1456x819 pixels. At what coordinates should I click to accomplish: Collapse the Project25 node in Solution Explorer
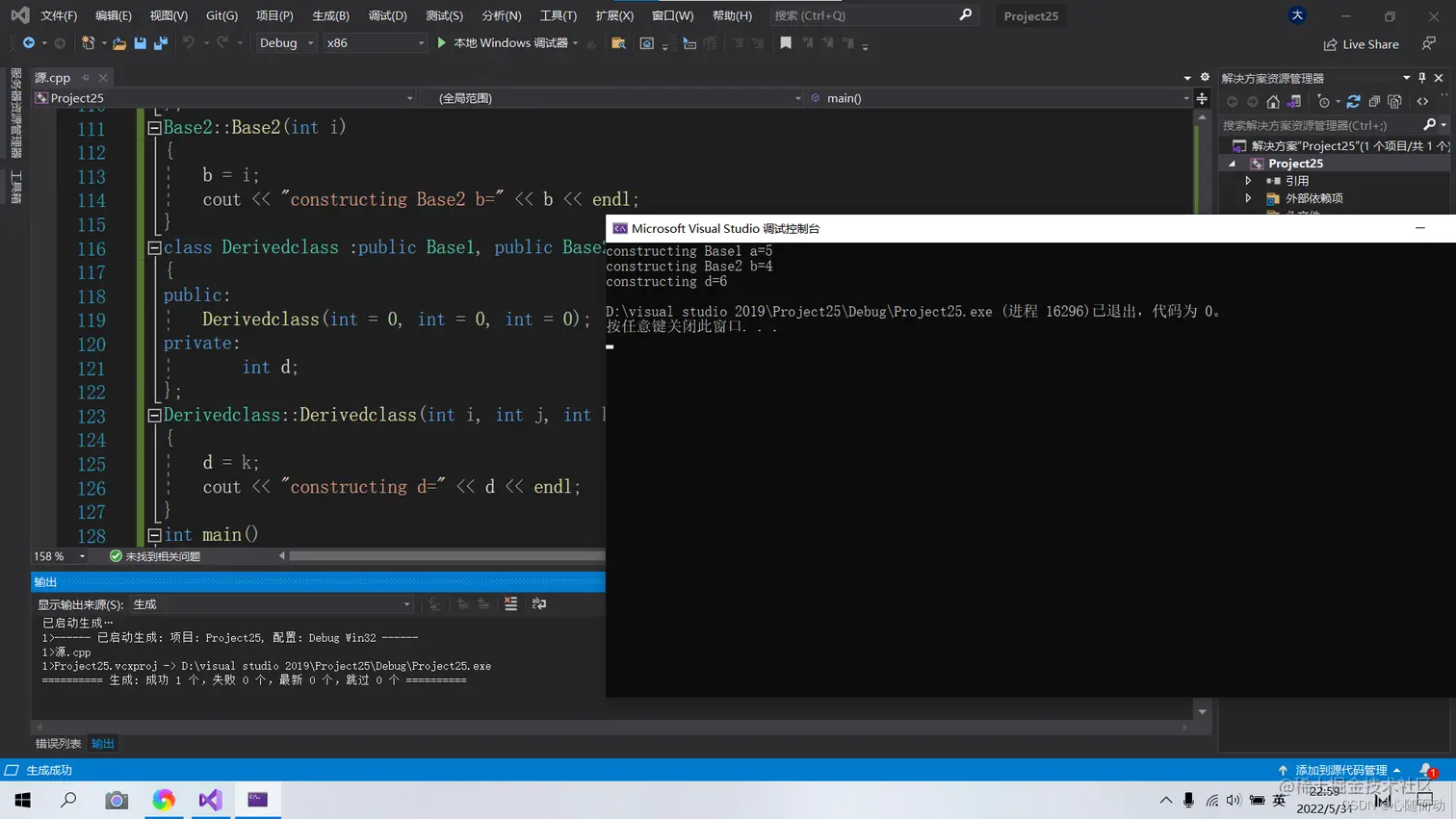coord(1233,164)
